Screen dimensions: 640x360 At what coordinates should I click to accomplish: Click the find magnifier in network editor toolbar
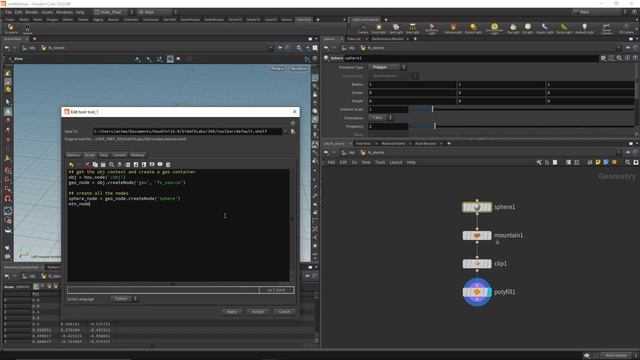click(628, 162)
